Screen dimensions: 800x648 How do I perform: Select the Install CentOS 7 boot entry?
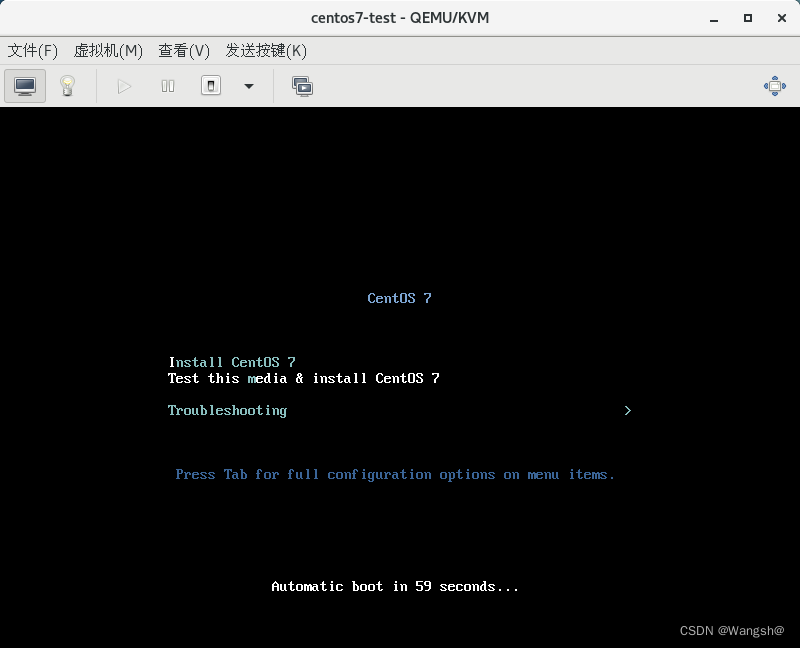(232, 362)
